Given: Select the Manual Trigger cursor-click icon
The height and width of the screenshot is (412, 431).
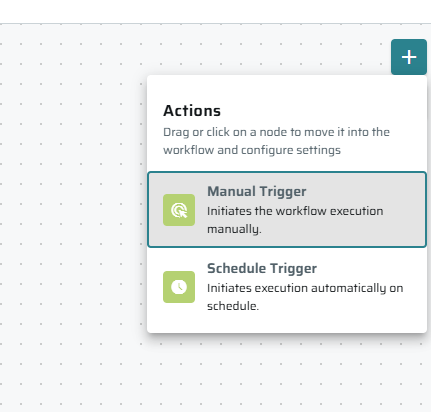Looking at the screenshot, I should [x=179, y=210].
